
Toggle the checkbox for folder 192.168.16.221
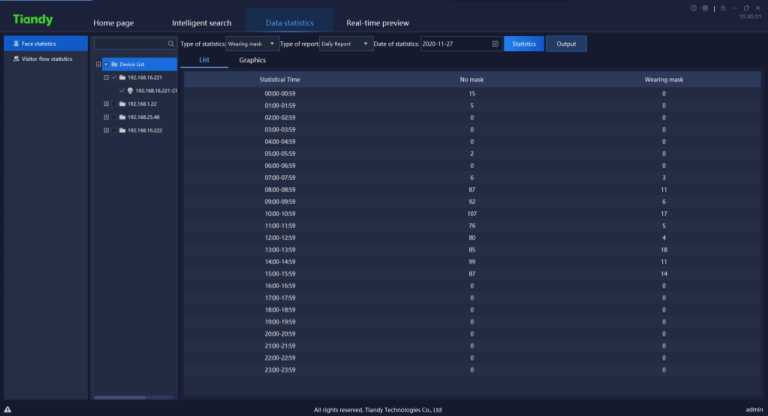[x=114, y=77]
